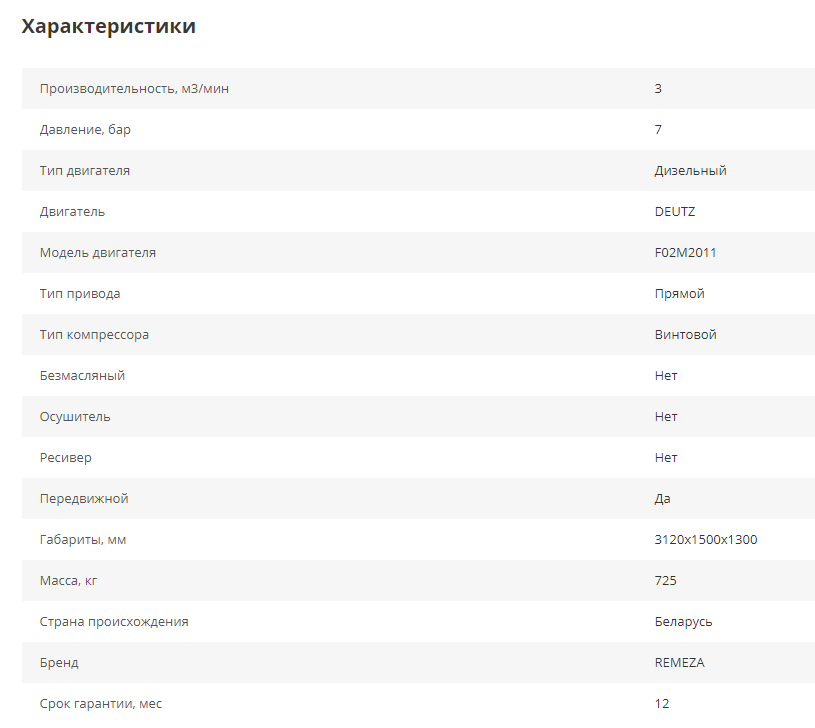This screenshot has width=815, height=728.
Task: Click the F02M2011 engine model value
Action: tap(685, 253)
